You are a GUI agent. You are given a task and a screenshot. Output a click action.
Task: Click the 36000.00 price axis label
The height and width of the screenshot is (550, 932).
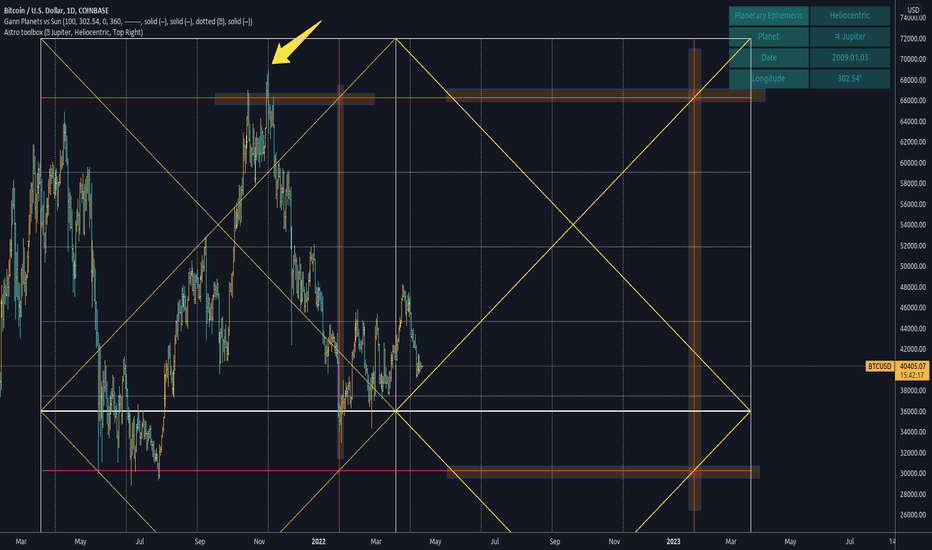click(x=913, y=411)
